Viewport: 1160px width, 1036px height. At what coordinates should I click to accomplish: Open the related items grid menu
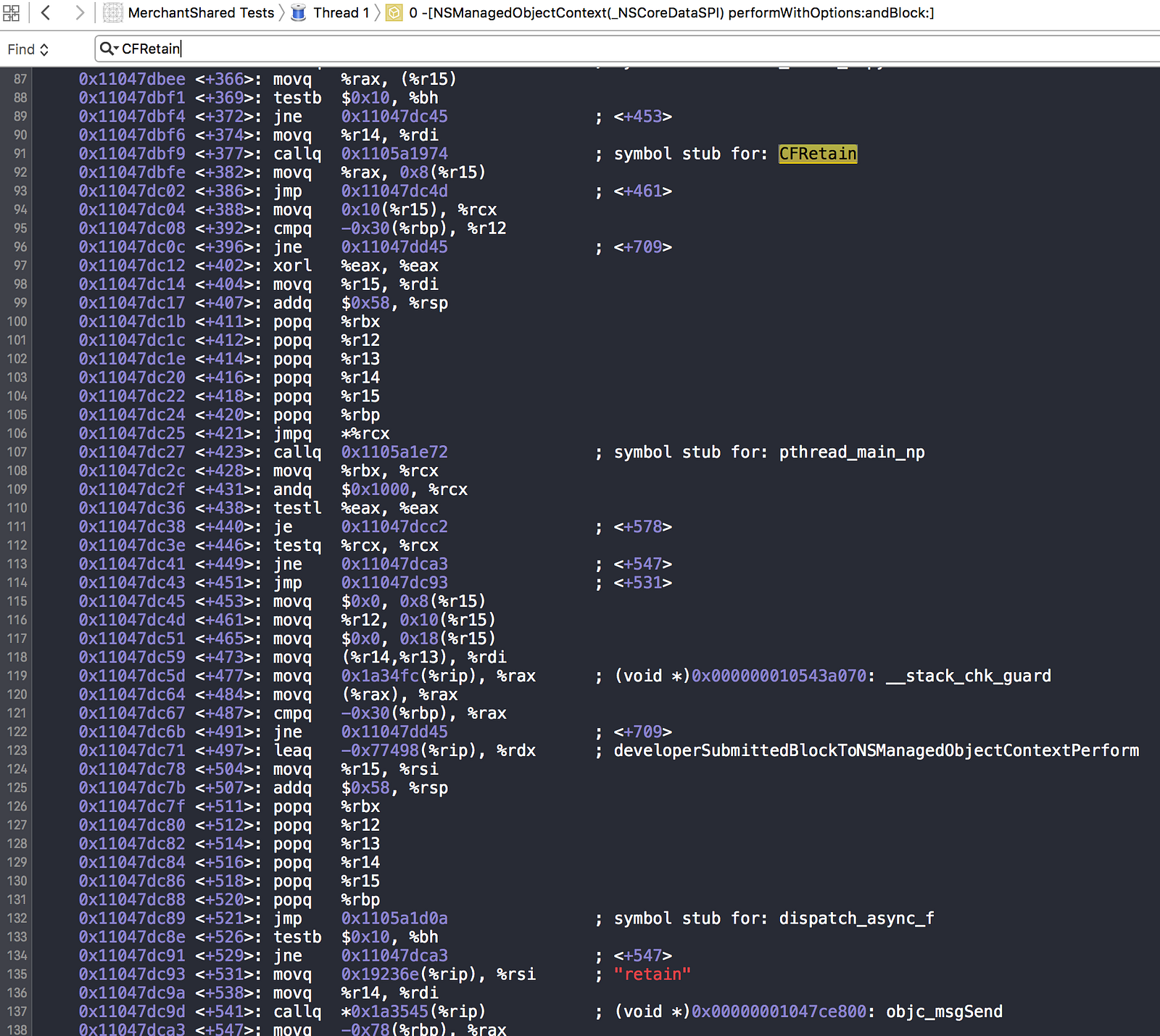pyautogui.click(x=12, y=12)
